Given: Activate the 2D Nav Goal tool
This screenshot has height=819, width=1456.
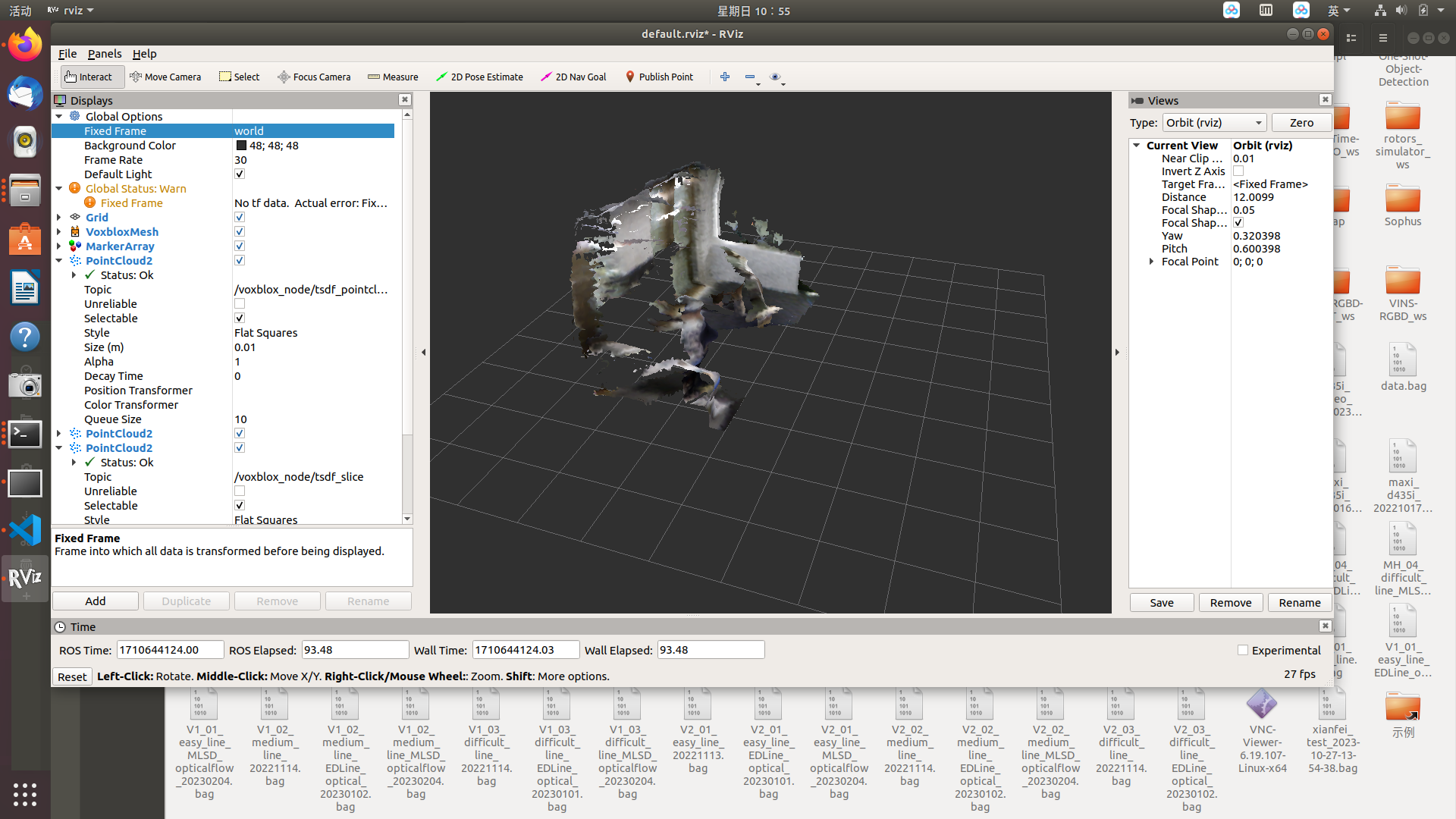Looking at the screenshot, I should click(x=573, y=77).
